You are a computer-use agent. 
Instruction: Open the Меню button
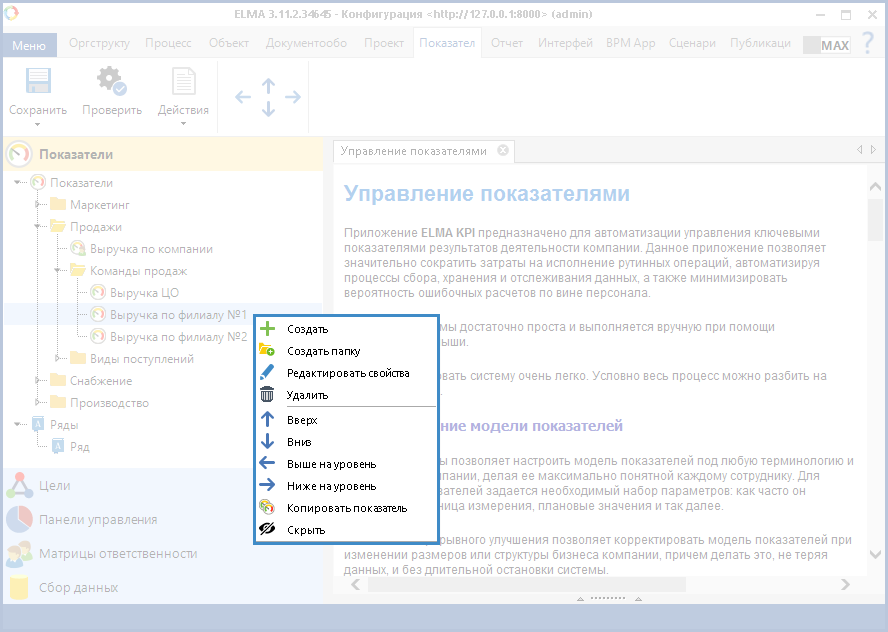coord(29,45)
